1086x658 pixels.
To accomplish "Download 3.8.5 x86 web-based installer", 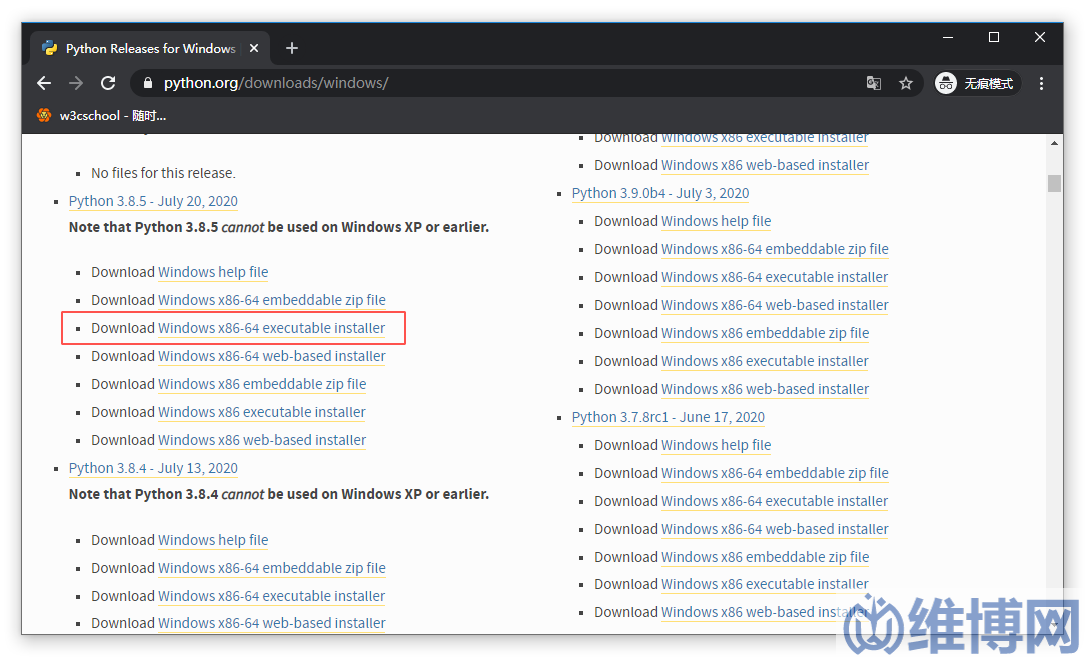I will (262, 441).
